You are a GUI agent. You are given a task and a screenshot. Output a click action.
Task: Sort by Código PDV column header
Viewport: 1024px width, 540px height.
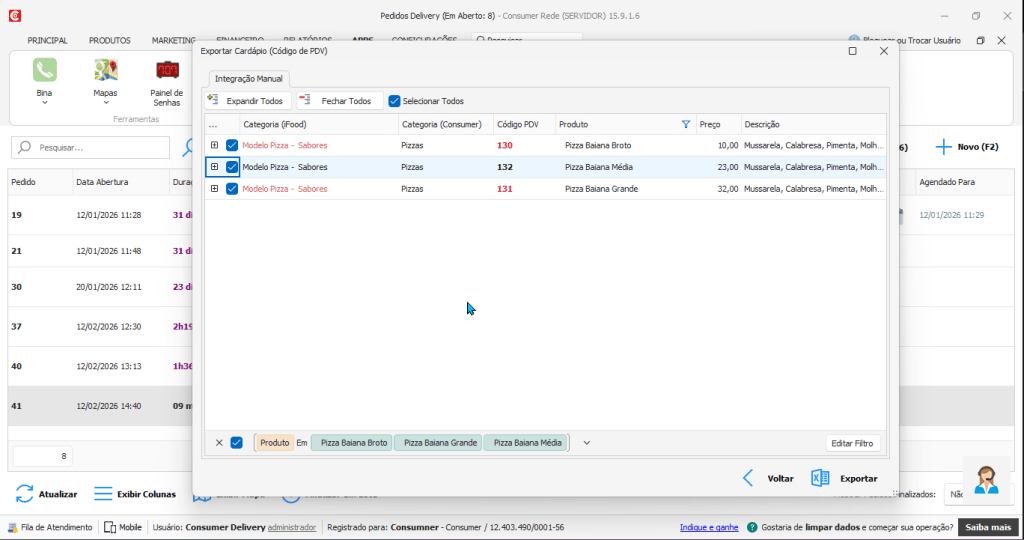point(524,124)
